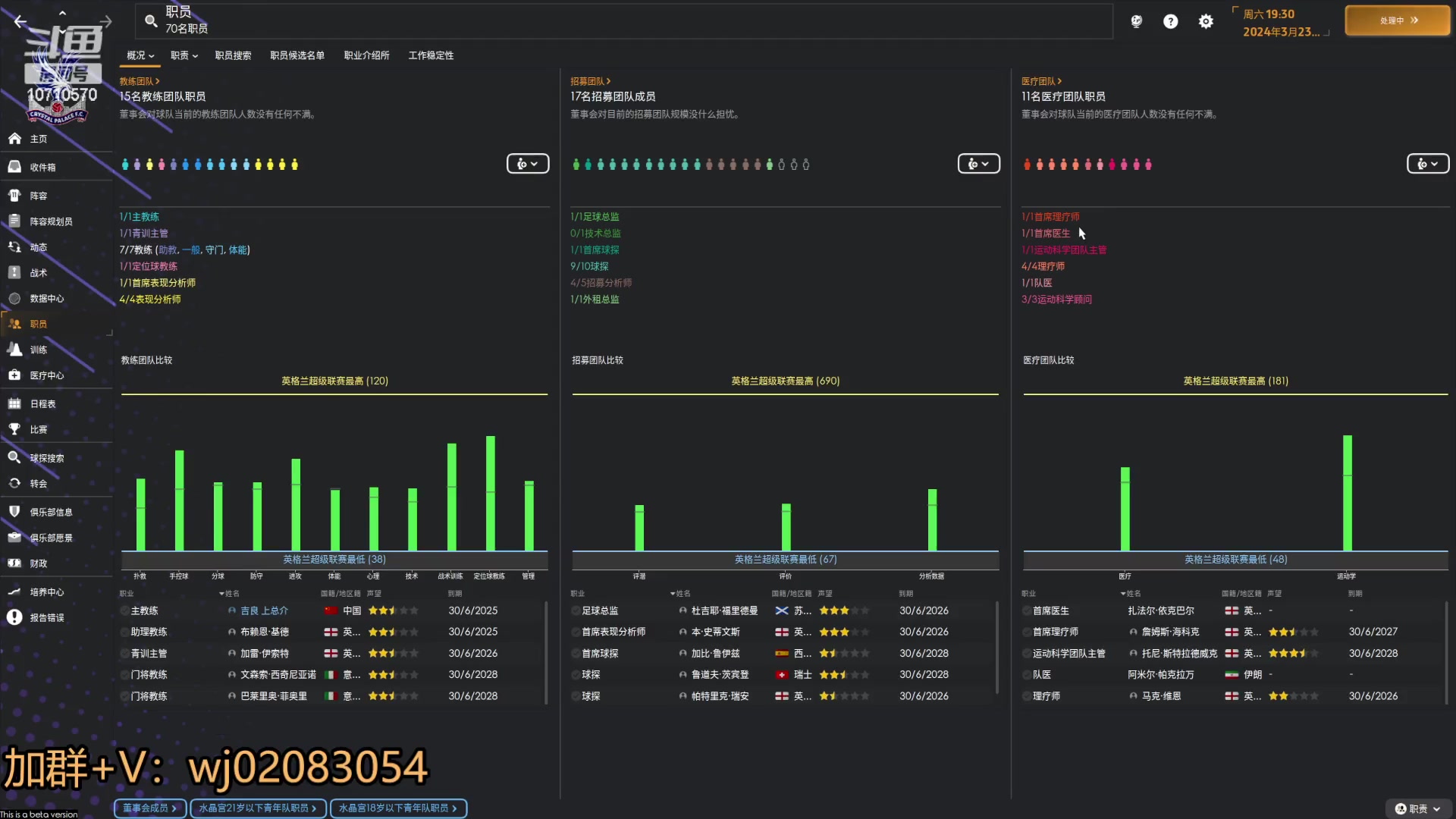This screenshot has height=819, width=1456.
Task: Click the coaching staff table scrollbar
Action: click(546, 652)
